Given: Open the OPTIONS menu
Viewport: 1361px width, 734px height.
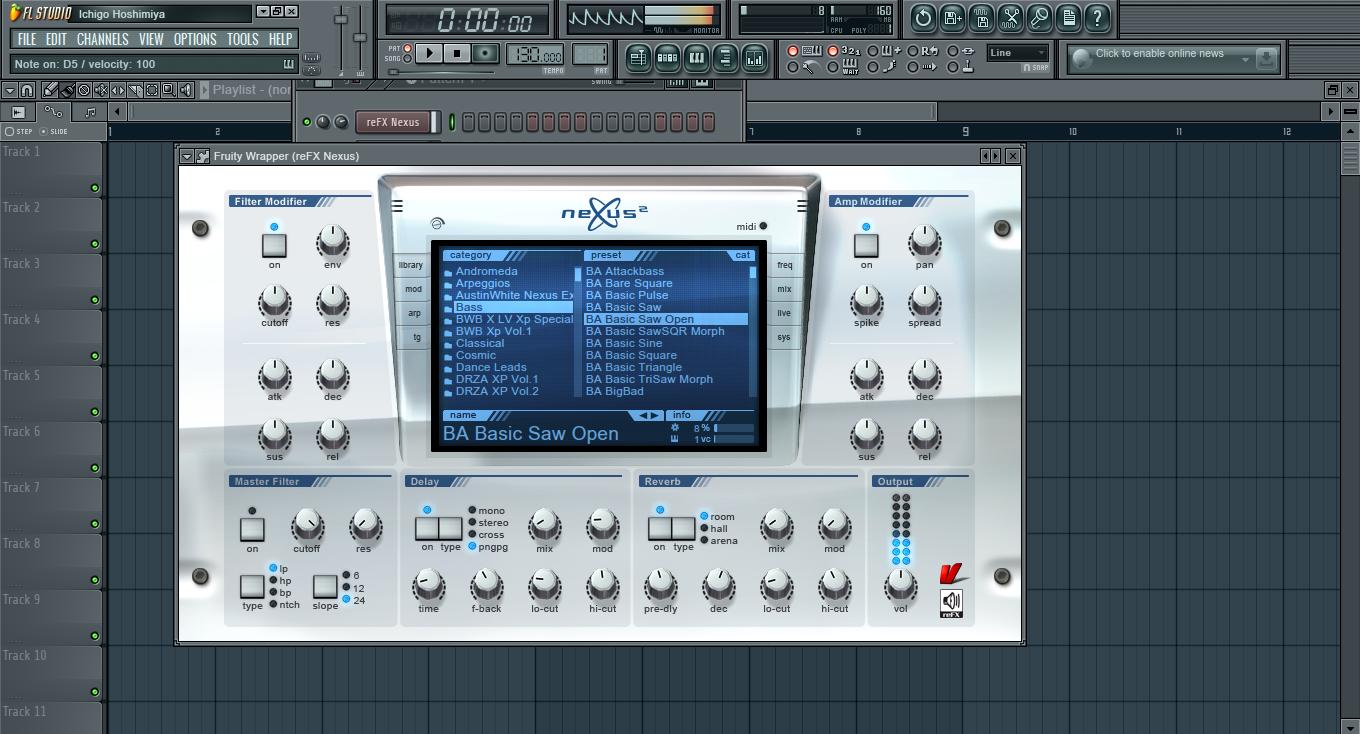Looking at the screenshot, I should [195, 39].
